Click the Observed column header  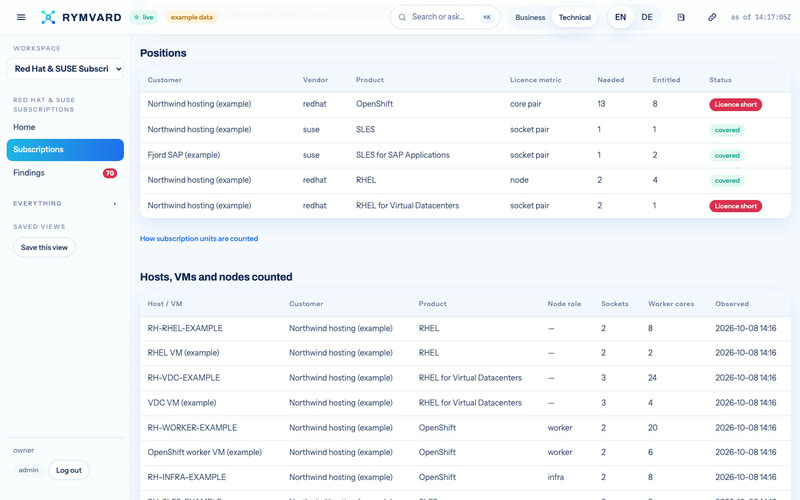(732, 304)
